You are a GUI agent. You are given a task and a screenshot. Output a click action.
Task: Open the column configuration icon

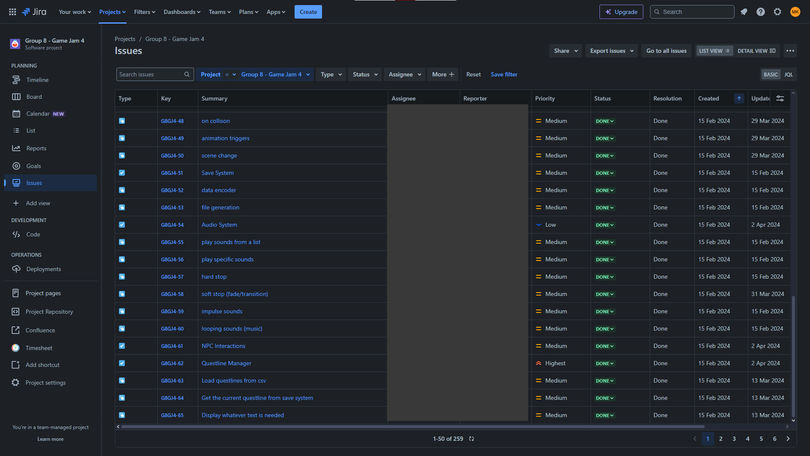coord(780,98)
